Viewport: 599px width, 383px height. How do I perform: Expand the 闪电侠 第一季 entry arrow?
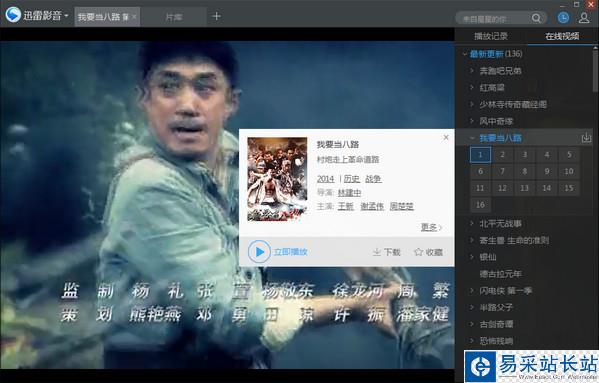tap(472, 291)
